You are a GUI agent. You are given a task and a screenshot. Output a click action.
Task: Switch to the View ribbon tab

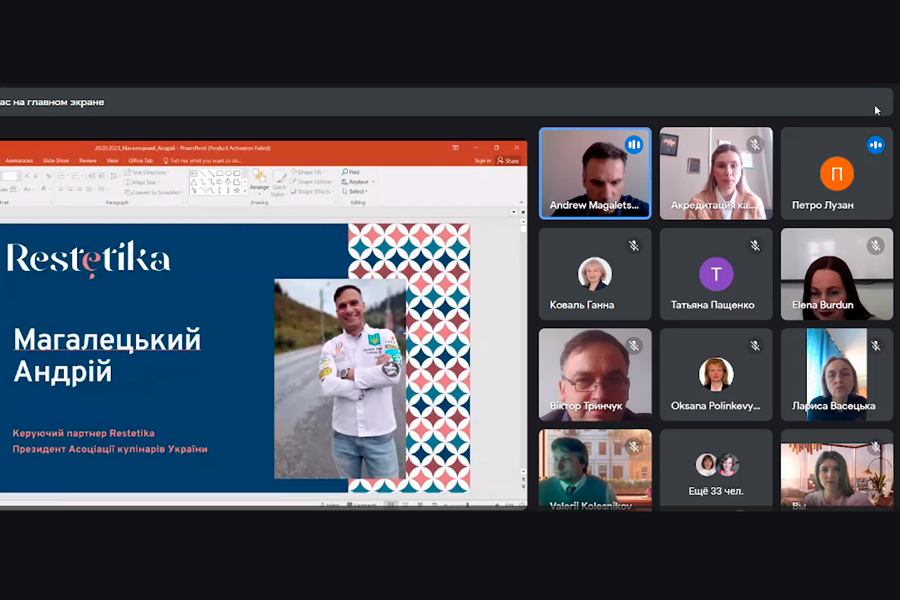click(x=112, y=161)
